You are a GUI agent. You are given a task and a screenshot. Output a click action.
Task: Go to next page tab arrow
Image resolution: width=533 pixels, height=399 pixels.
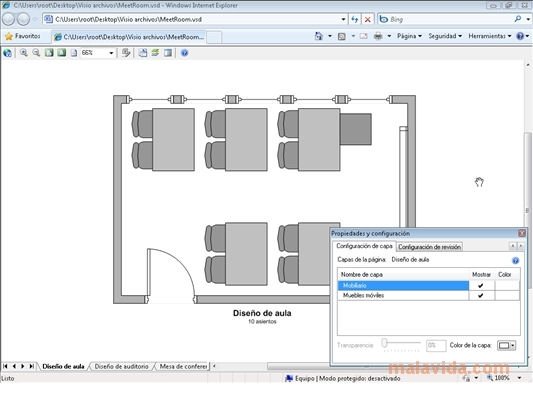click(x=22, y=366)
